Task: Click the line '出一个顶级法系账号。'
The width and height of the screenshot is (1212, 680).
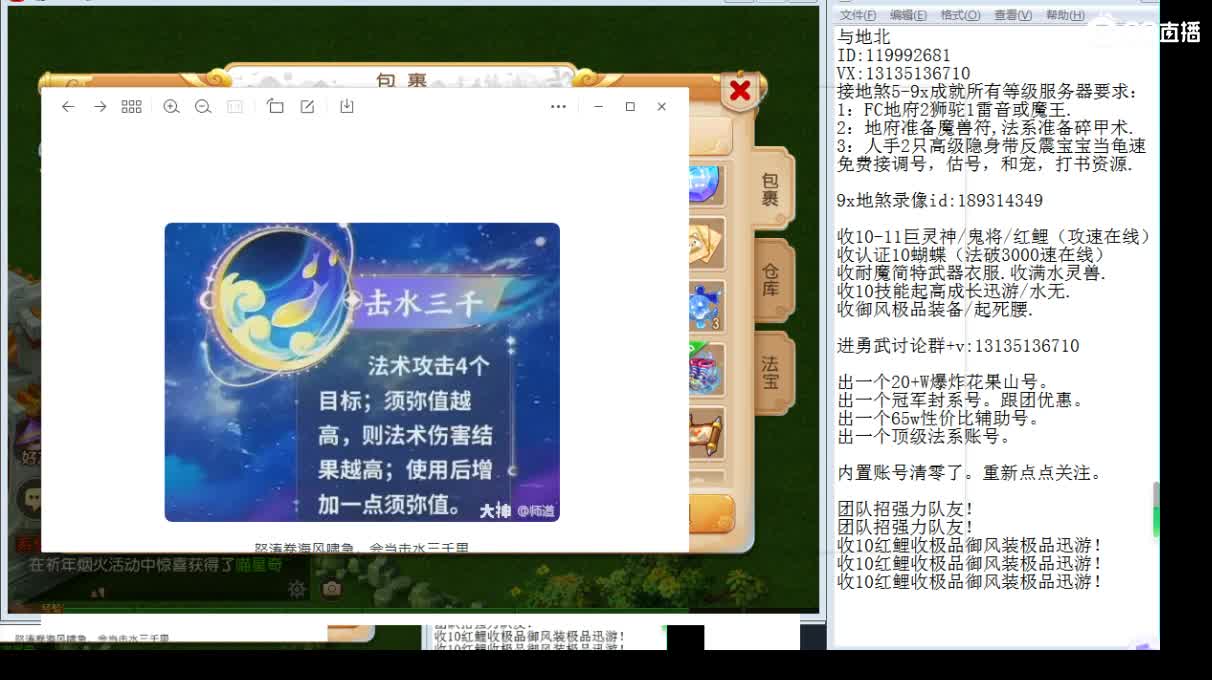Action: (x=924, y=437)
